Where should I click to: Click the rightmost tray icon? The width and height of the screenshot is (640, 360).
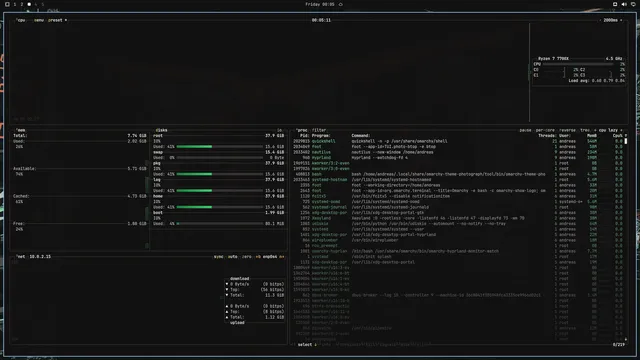(633, 4)
